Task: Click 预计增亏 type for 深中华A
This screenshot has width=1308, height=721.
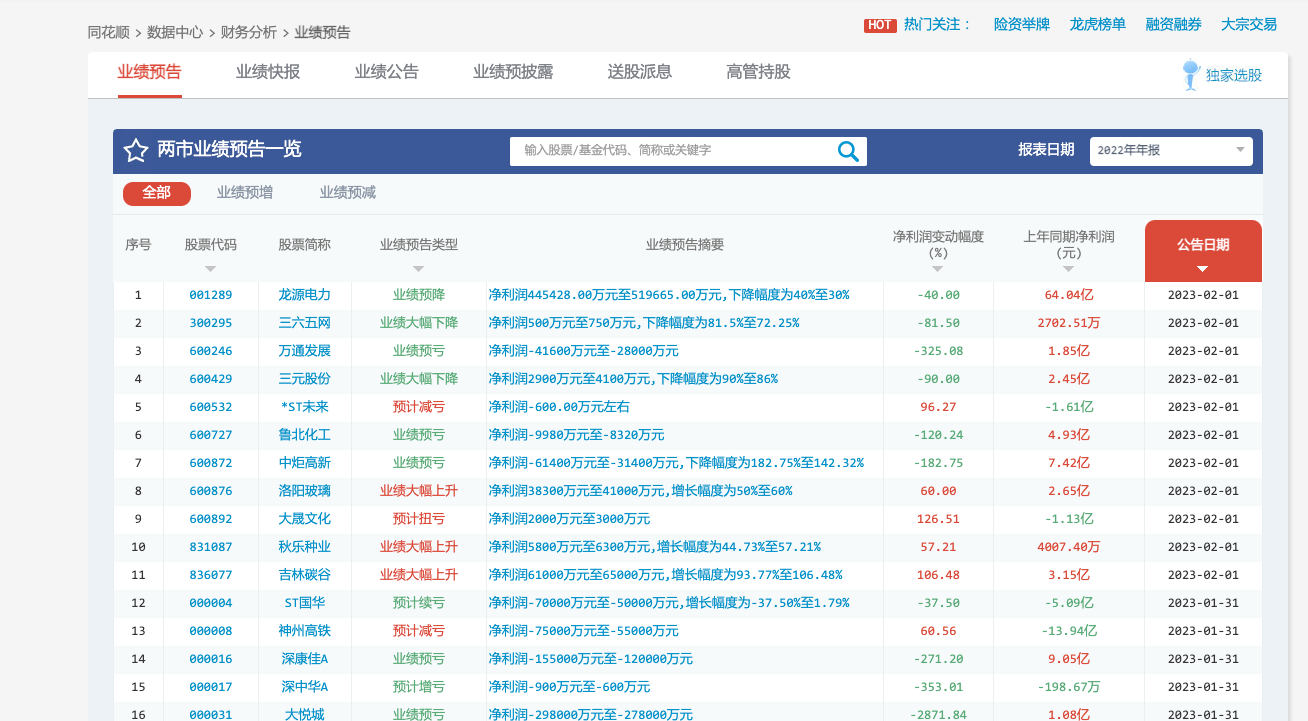Action: (x=419, y=687)
